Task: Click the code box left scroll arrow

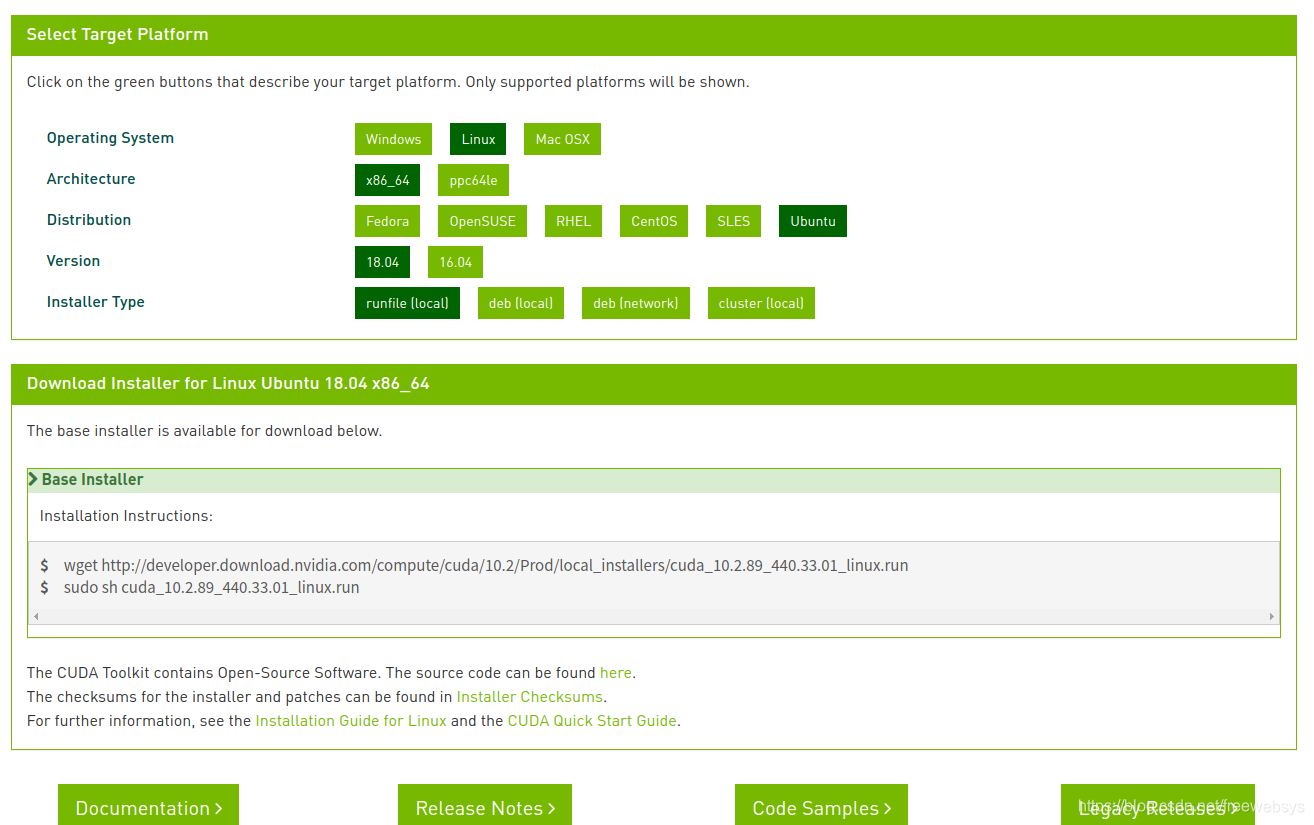Action: 37,617
